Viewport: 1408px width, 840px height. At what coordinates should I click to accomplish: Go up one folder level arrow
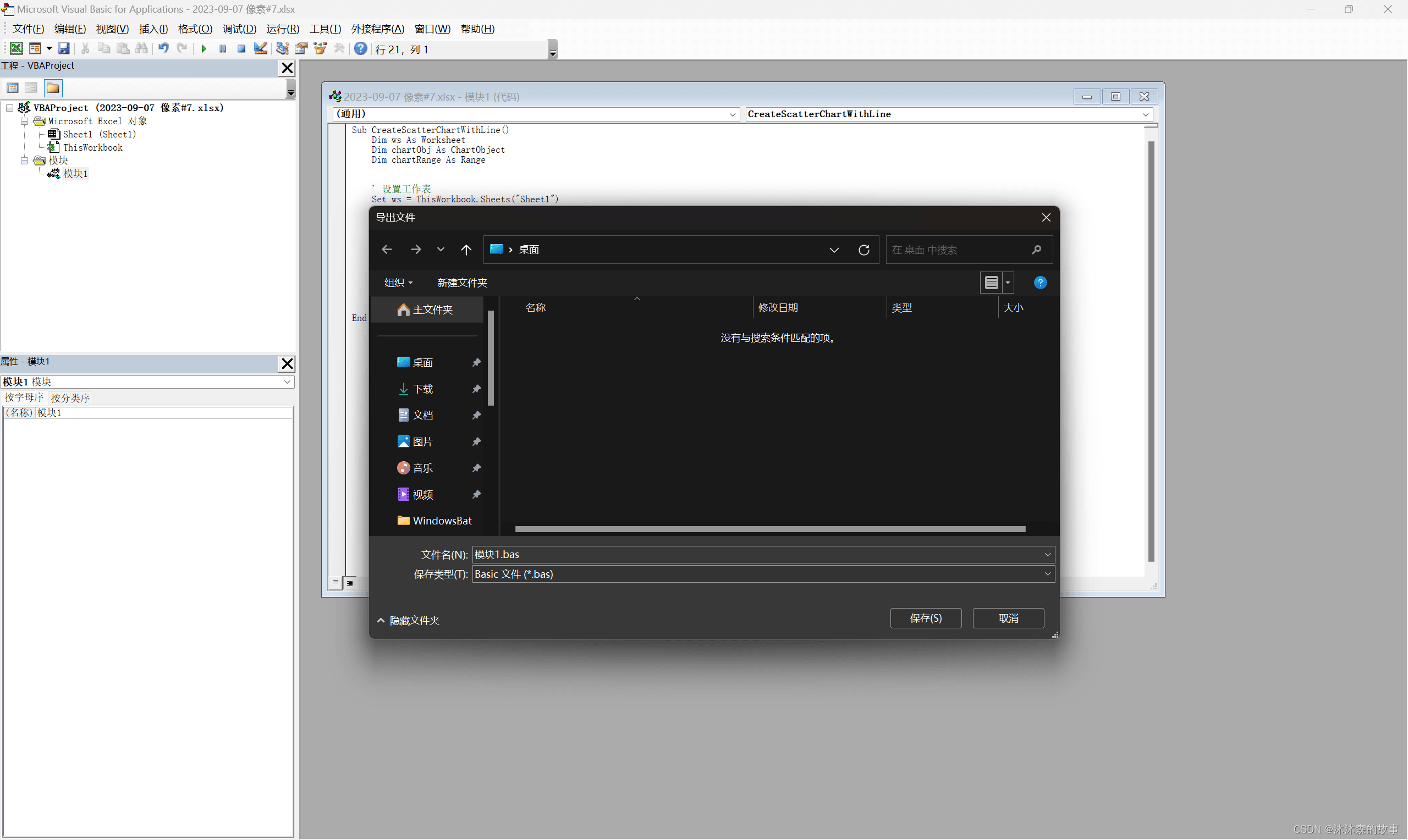coord(466,250)
